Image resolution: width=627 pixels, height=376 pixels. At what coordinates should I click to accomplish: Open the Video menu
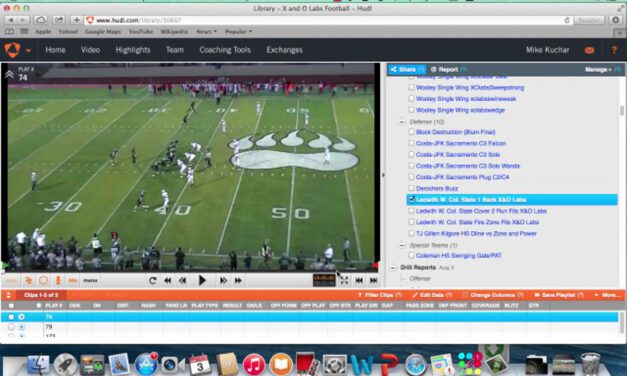click(90, 50)
